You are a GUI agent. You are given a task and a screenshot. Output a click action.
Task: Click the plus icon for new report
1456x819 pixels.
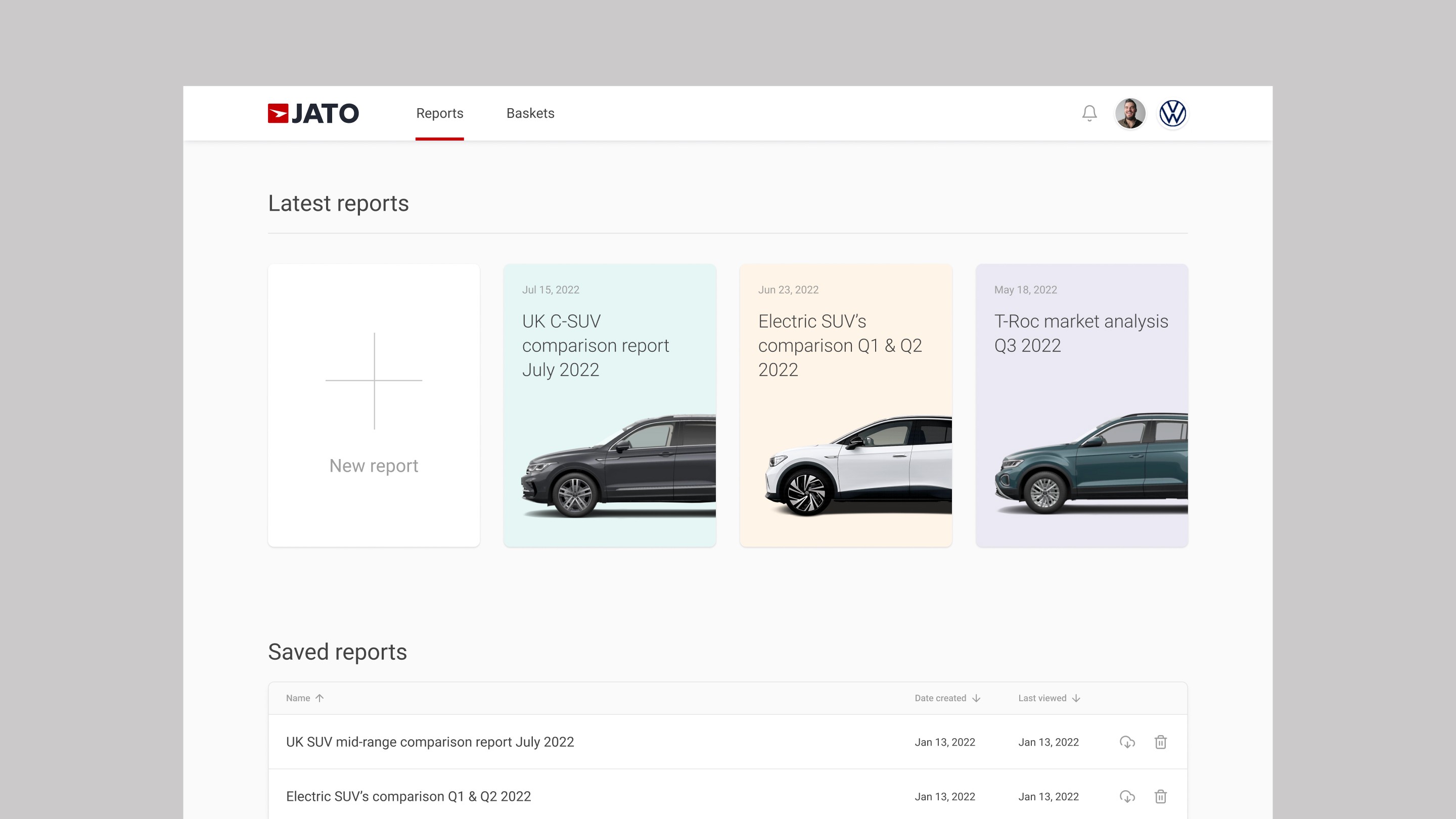[x=374, y=380]
